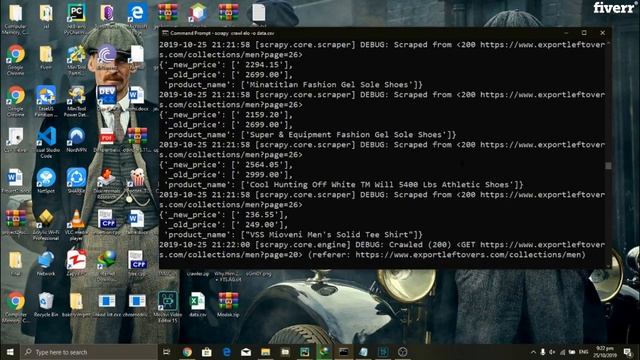The height and width of the screenshot is (360, 640).
Task: Open the Action Center notifications icon
Action: pyautogui.click(x=628, y=352)
